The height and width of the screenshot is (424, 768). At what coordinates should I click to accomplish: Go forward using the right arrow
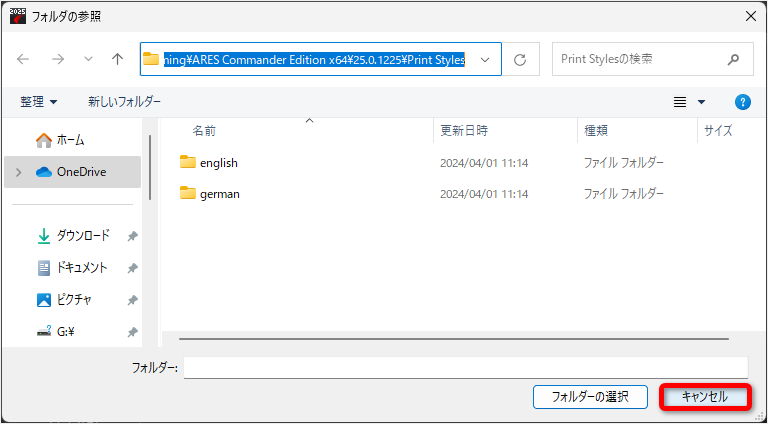pos(58,59)
